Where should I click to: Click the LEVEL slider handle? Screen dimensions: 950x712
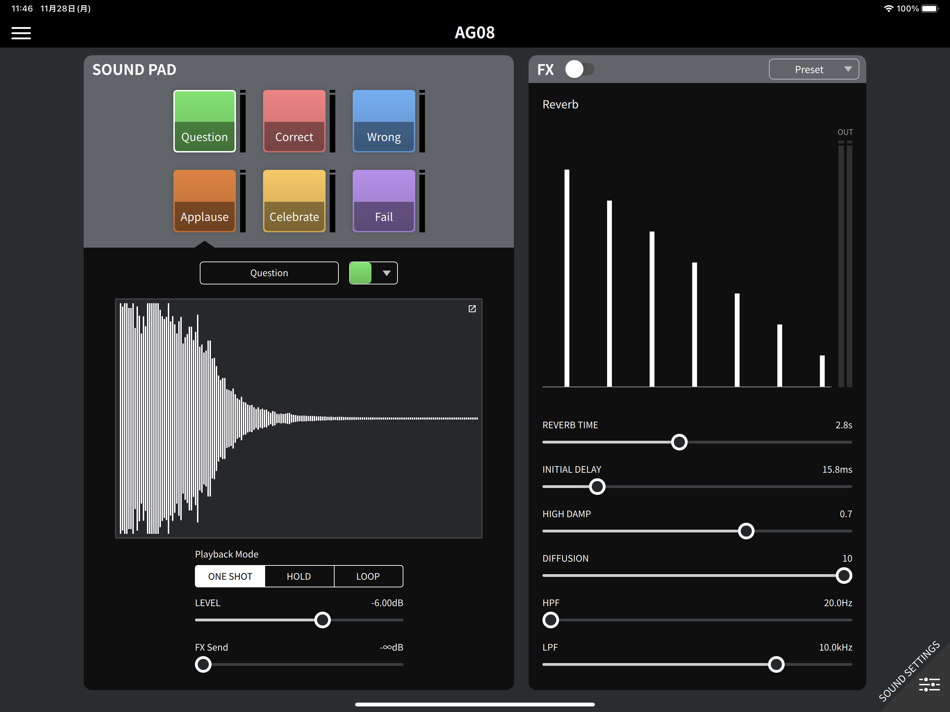(x=322, y=620)
